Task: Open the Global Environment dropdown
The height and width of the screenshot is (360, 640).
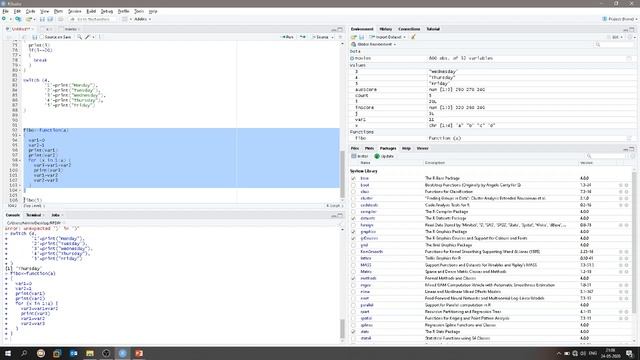Action: [x=373, y=44]
